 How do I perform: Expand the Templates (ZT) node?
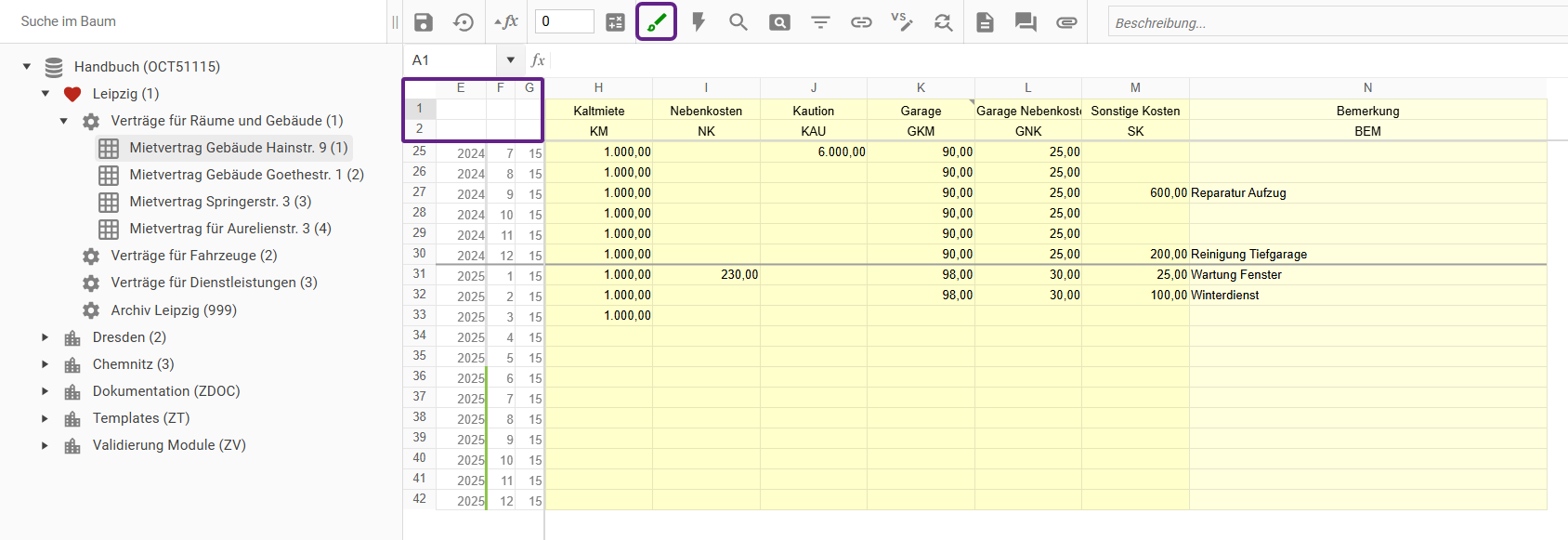45,418
